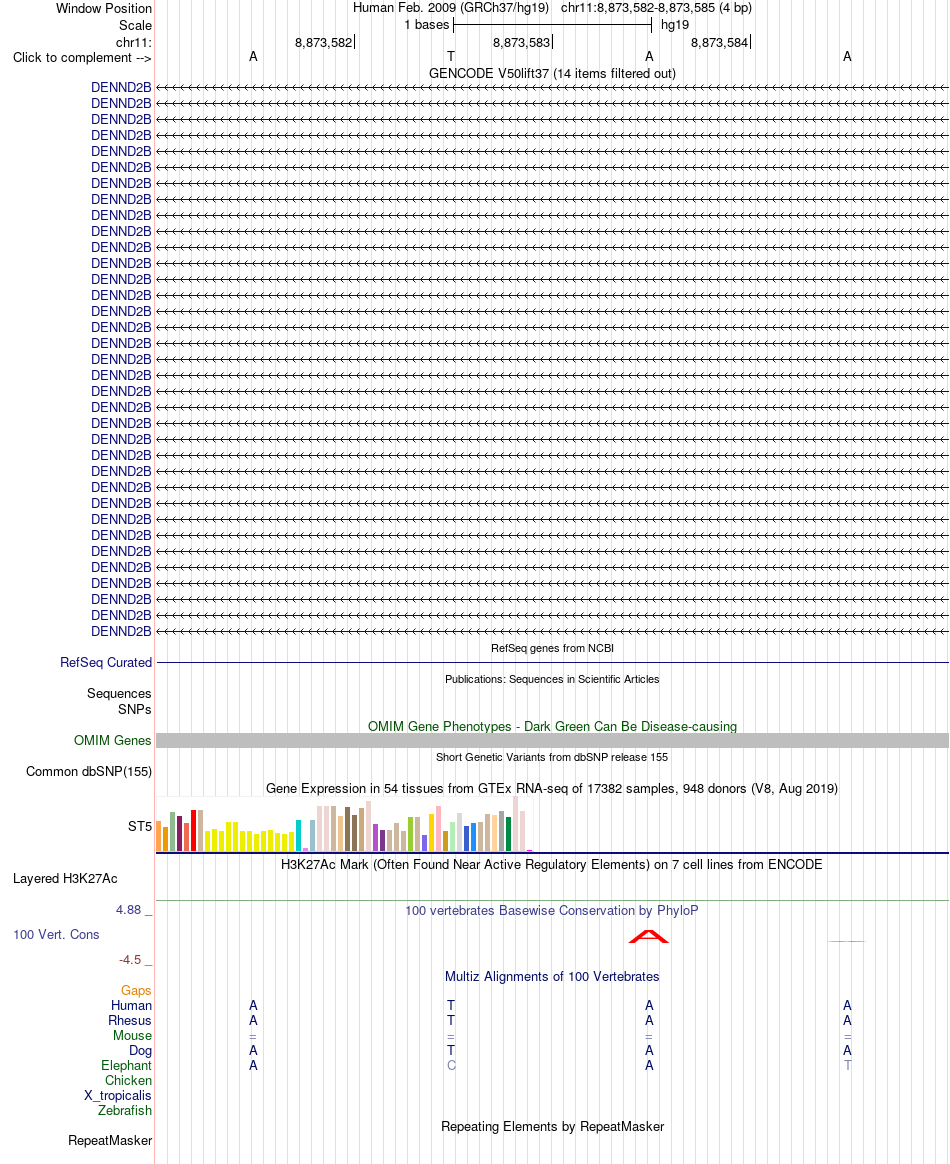The height and width of the screenshot is (1164, 950).
Task: Click the Human Feb. 2009 (GRCh37/hg19) title
Action: pos(451,8)
